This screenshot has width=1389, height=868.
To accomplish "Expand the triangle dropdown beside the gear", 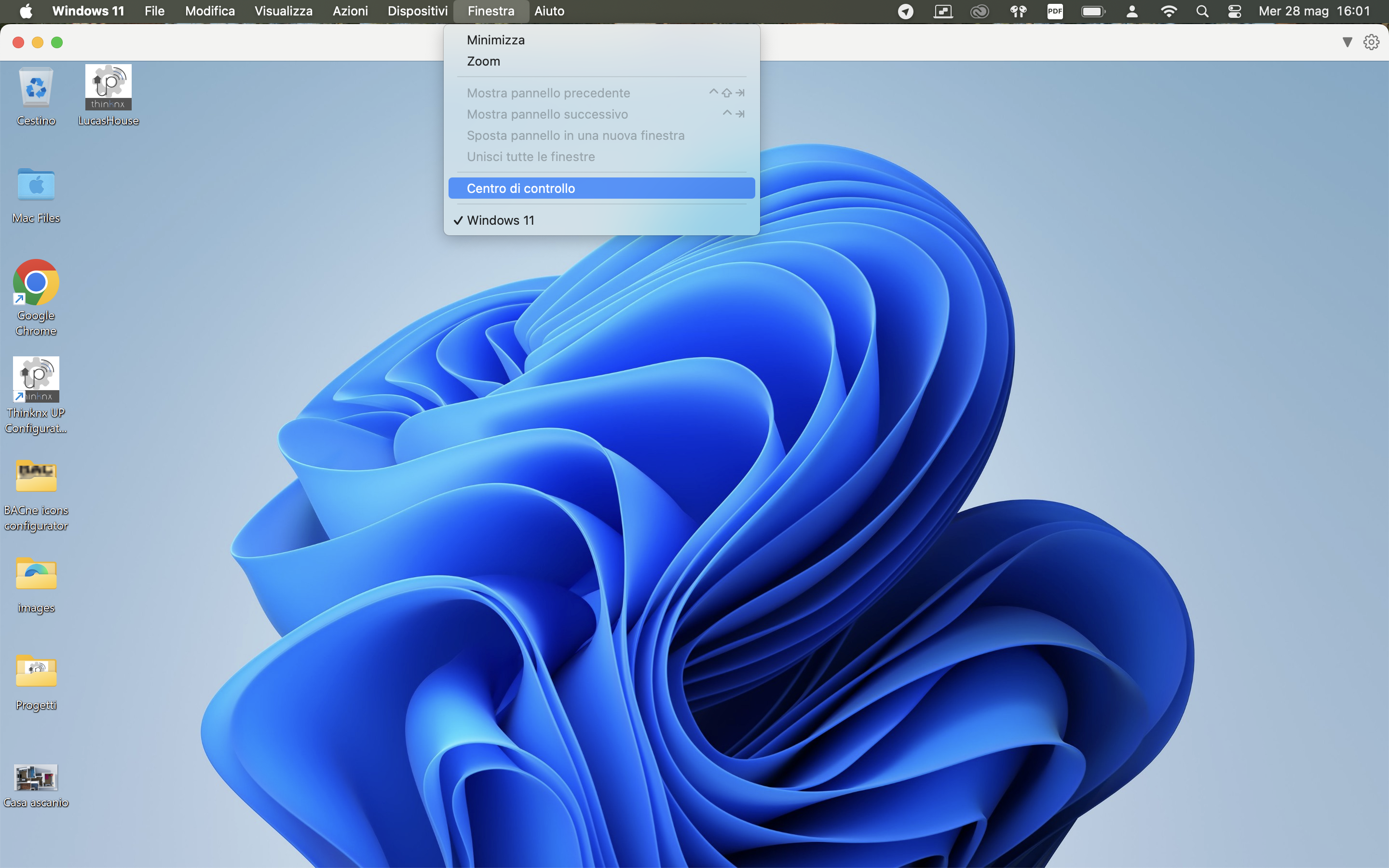I will (1347, 42).
